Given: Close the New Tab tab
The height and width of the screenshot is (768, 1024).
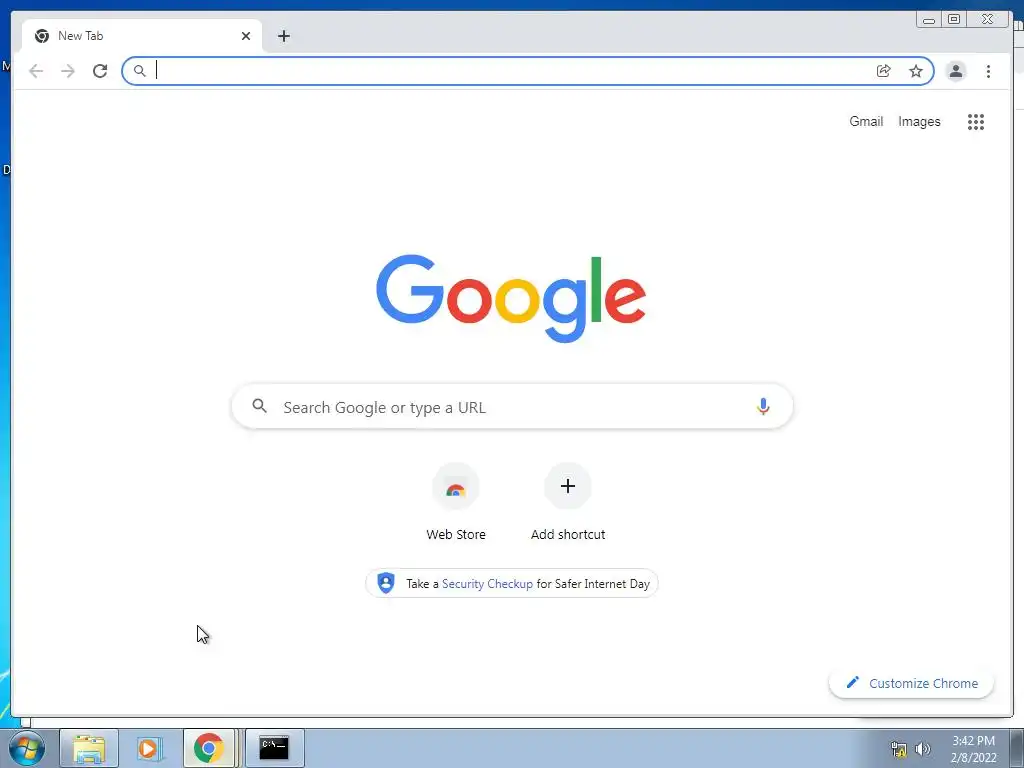Looking at the screenshot, I should coord(246,36).
